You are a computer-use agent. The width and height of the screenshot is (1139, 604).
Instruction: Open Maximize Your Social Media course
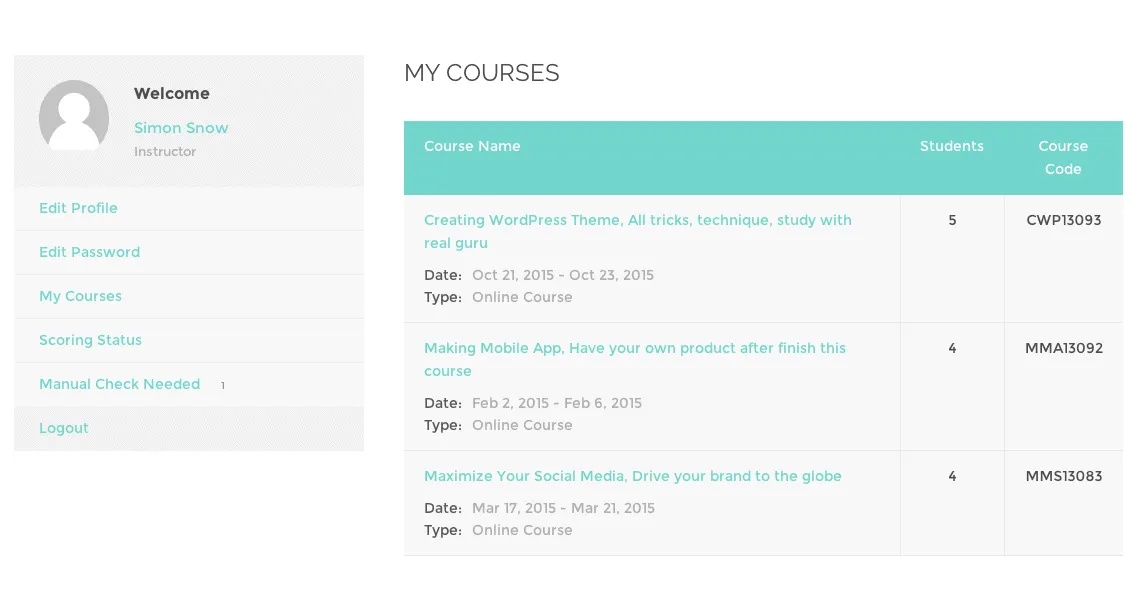tap(632, 476)
